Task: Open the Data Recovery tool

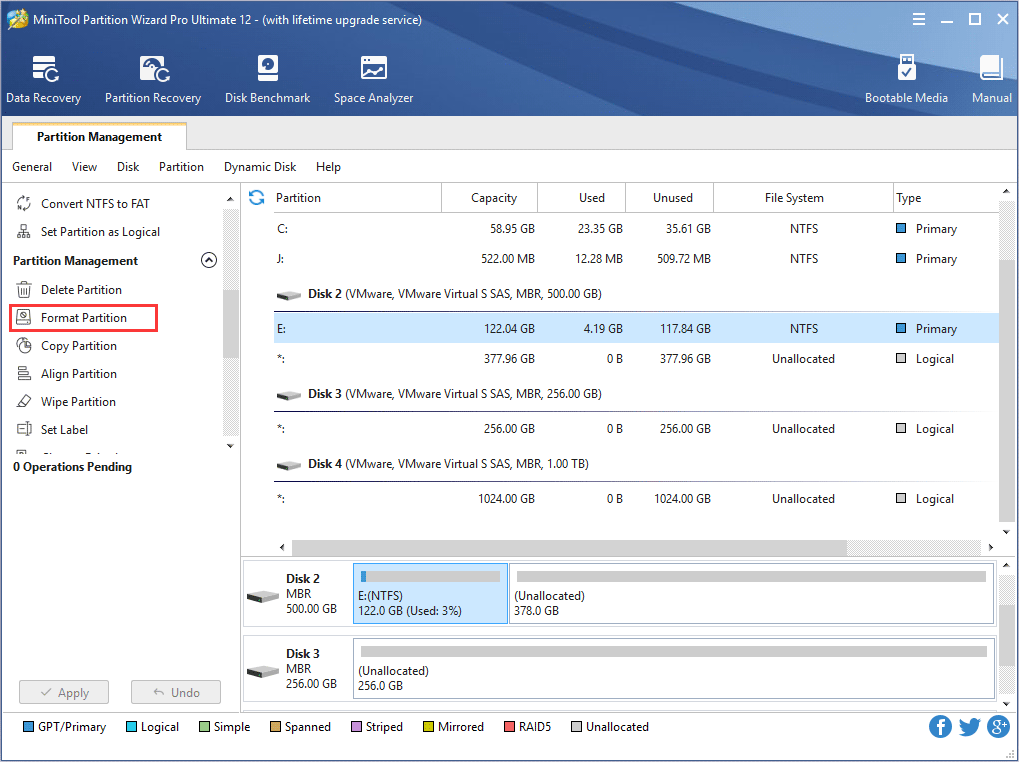Action: (43, 78)
